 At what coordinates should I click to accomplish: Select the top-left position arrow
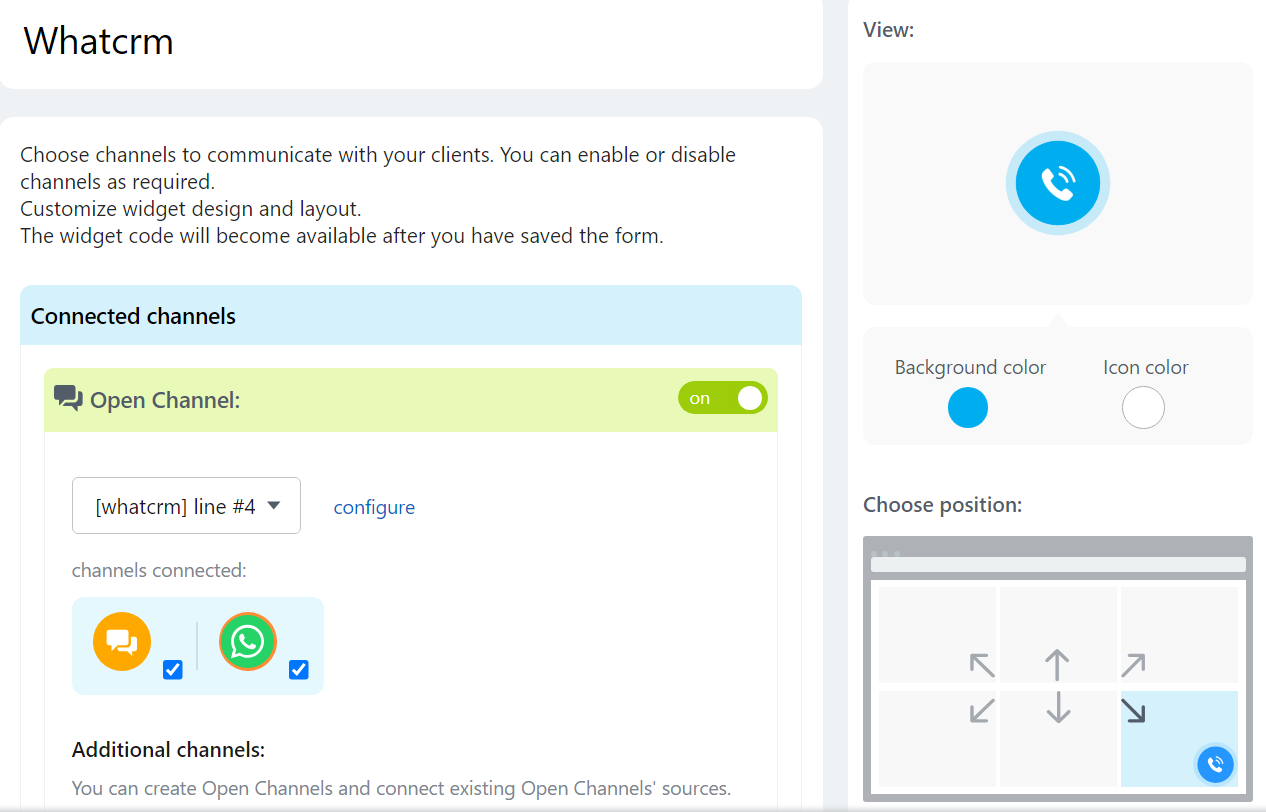pyautogui.click(x=983, y=665)
